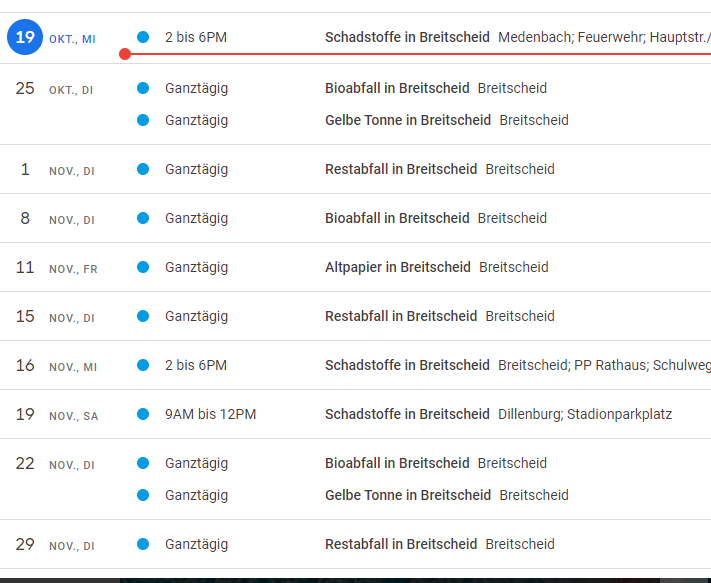Click the blue dot beside the Altpapier event
Image resolution: width=711 pixels, height=583 pixels.
coord(143,267)
